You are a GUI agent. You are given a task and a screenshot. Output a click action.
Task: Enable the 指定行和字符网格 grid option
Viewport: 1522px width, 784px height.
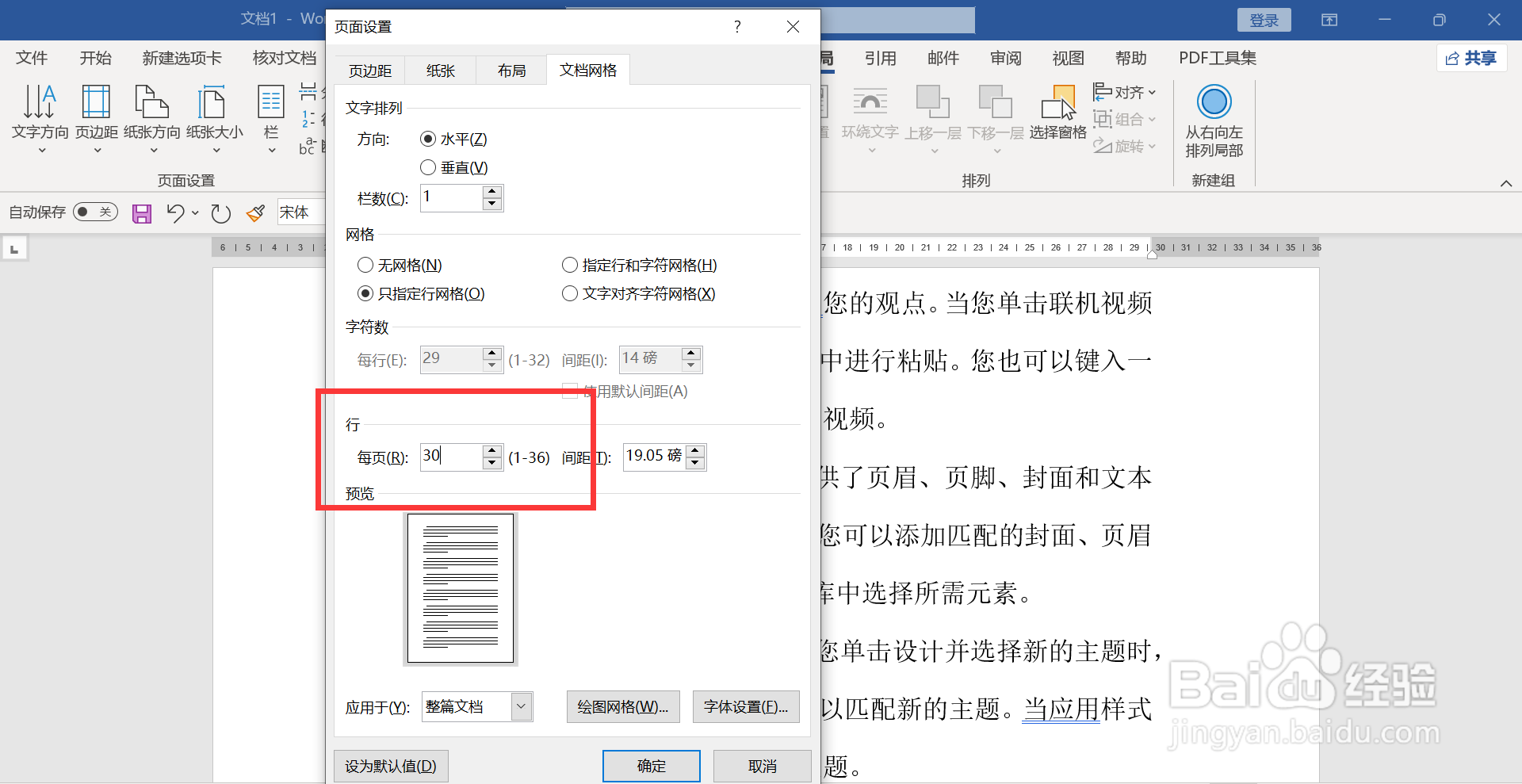569,264
